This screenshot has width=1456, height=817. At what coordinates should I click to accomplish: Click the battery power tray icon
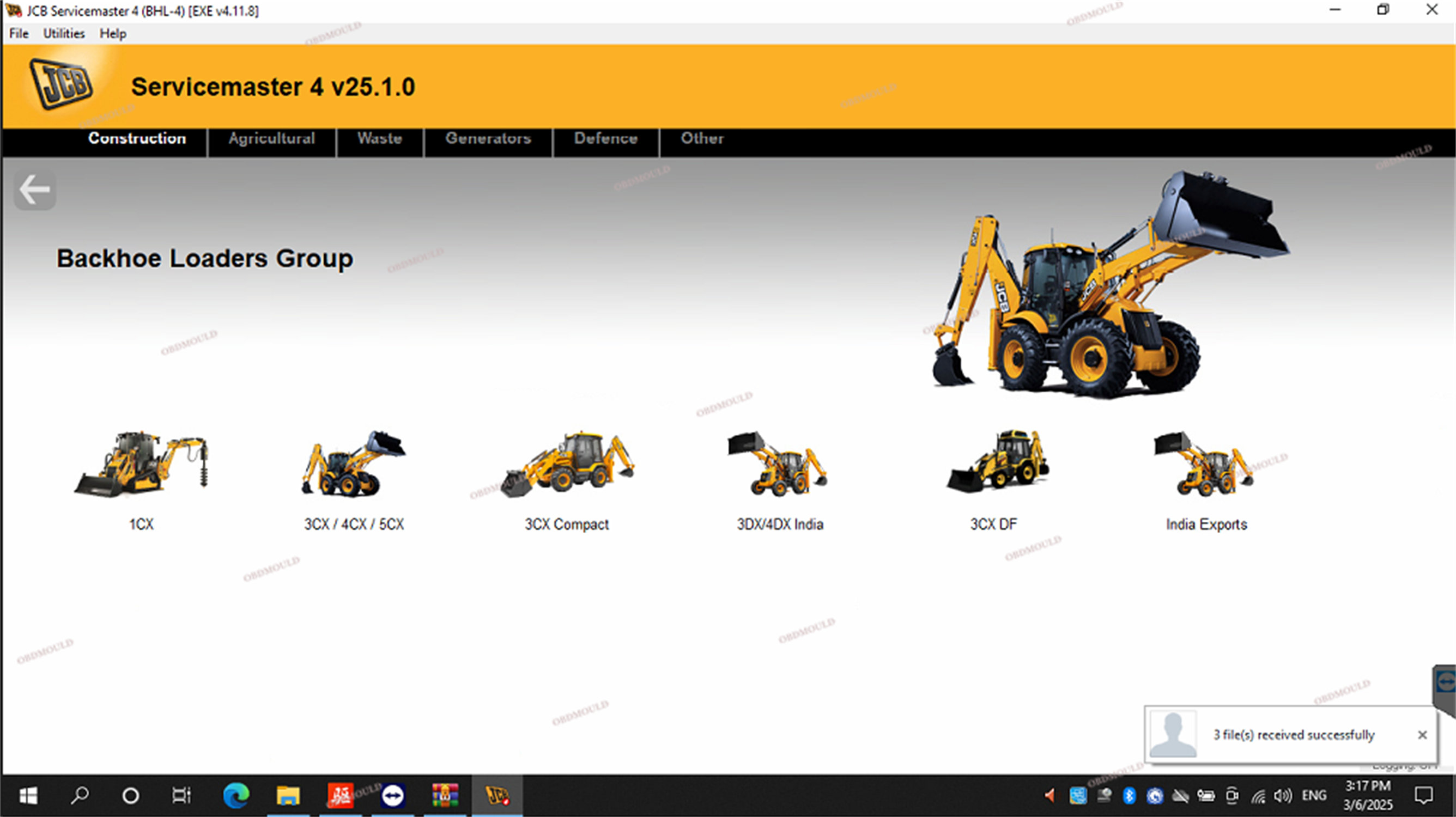click(1205, 796)
